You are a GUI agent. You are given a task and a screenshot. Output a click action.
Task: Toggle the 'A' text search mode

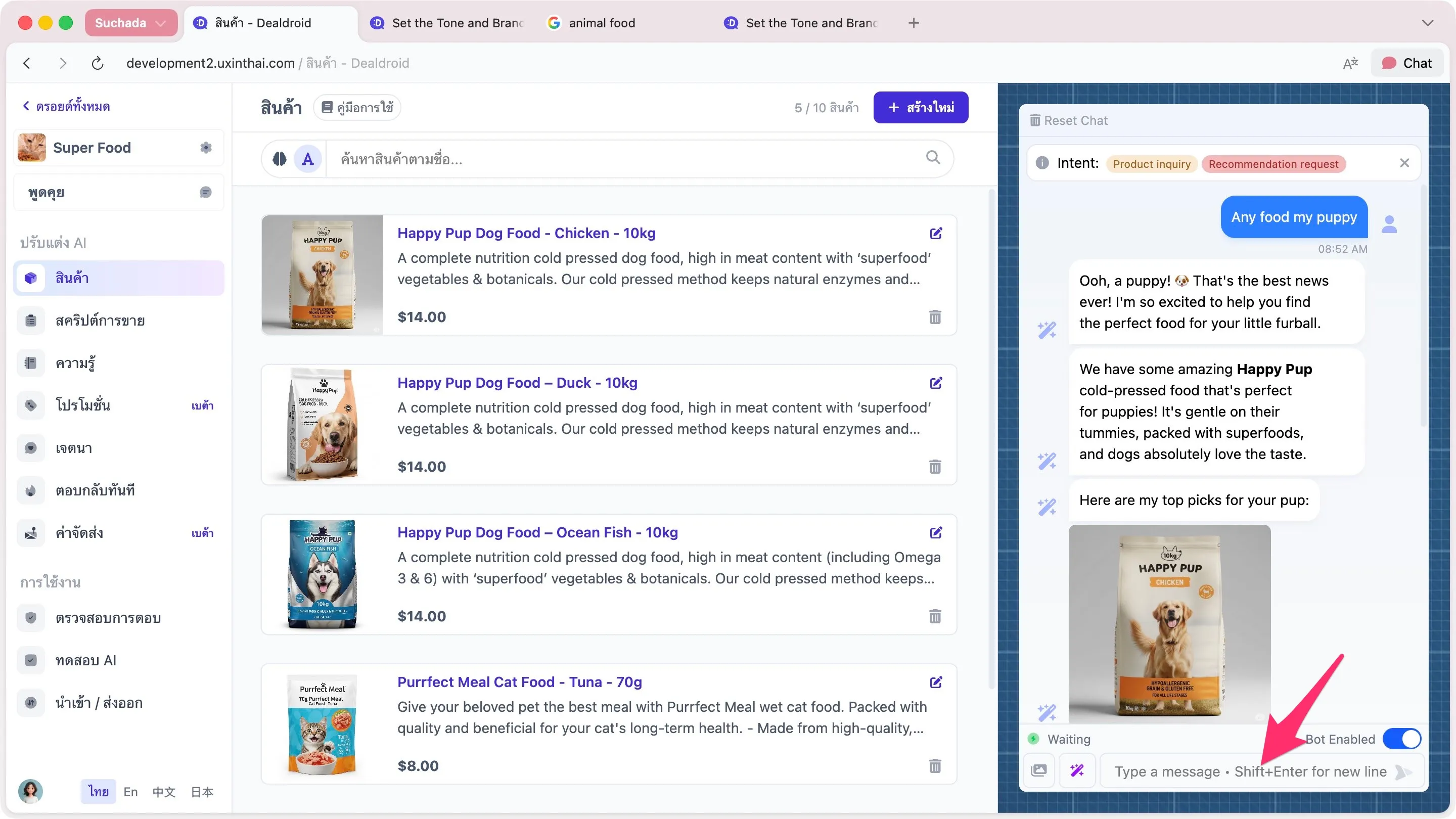coord(307,159)
